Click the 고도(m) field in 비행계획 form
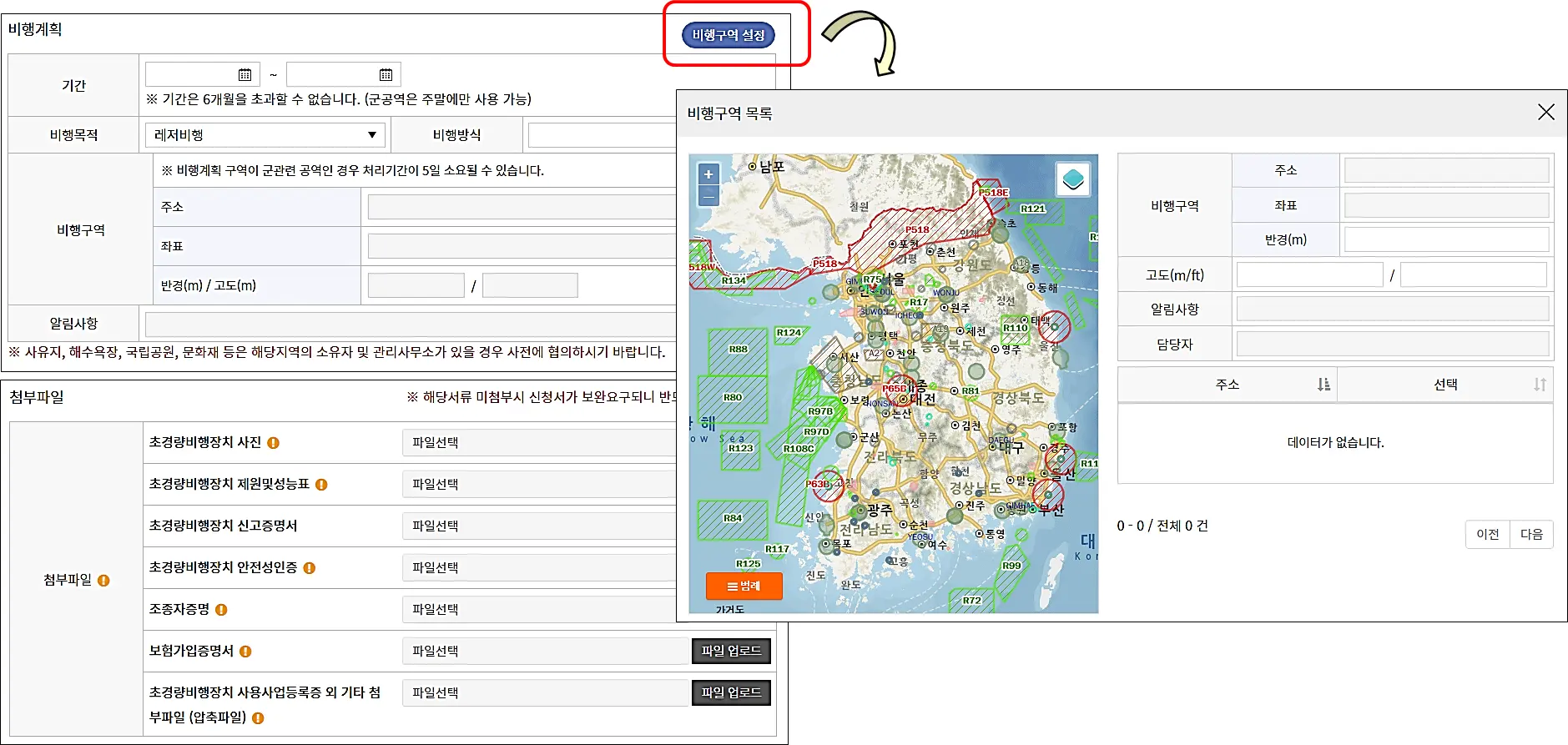Image resolution: width=1568 pixels, height=745 pixels. [x=530, y=285]
